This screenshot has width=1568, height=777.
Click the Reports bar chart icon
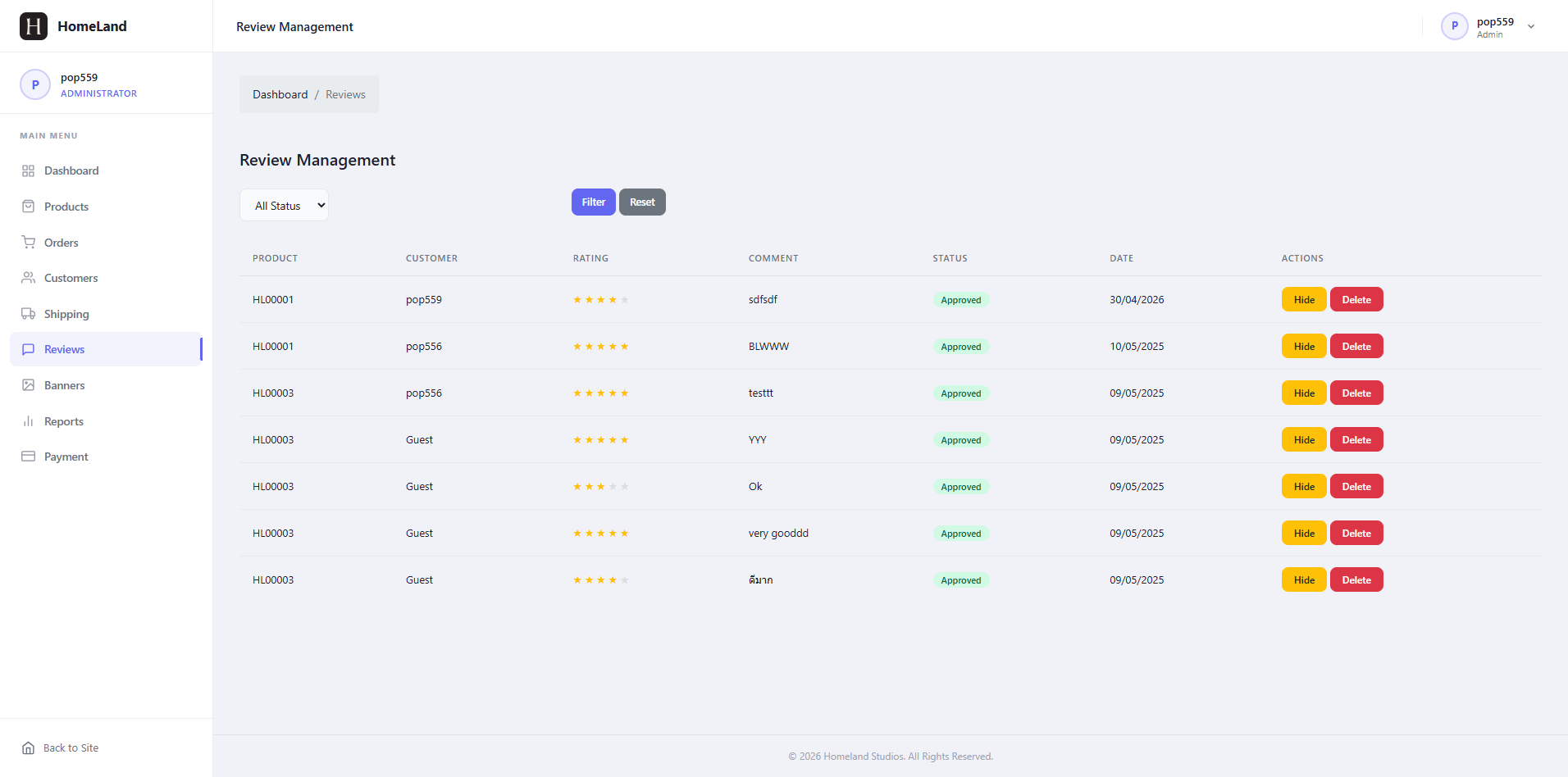[28, 421]
